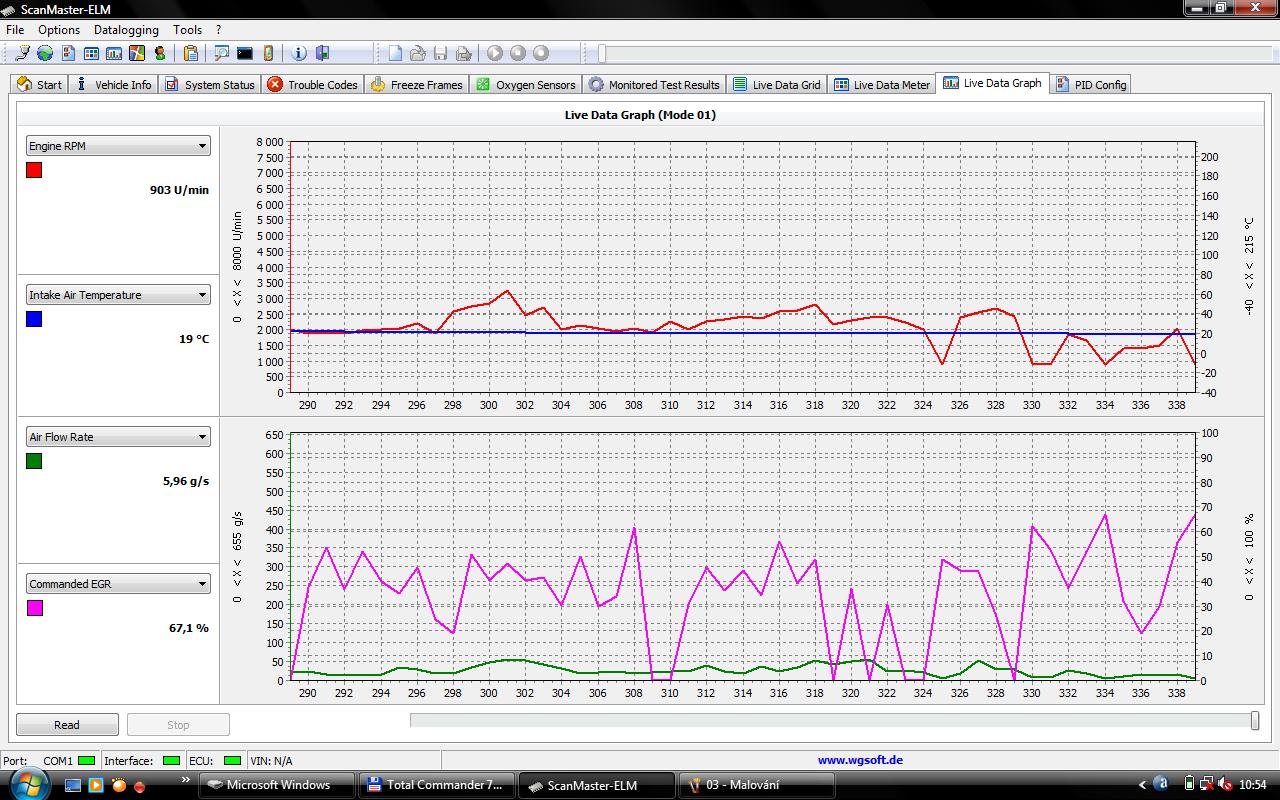
Task: Click the globe icon in toolbar
Action: click(x=45, y=53)
